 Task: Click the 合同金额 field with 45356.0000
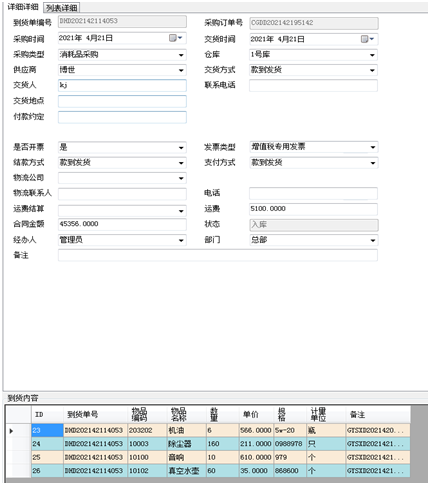point(122,224)
